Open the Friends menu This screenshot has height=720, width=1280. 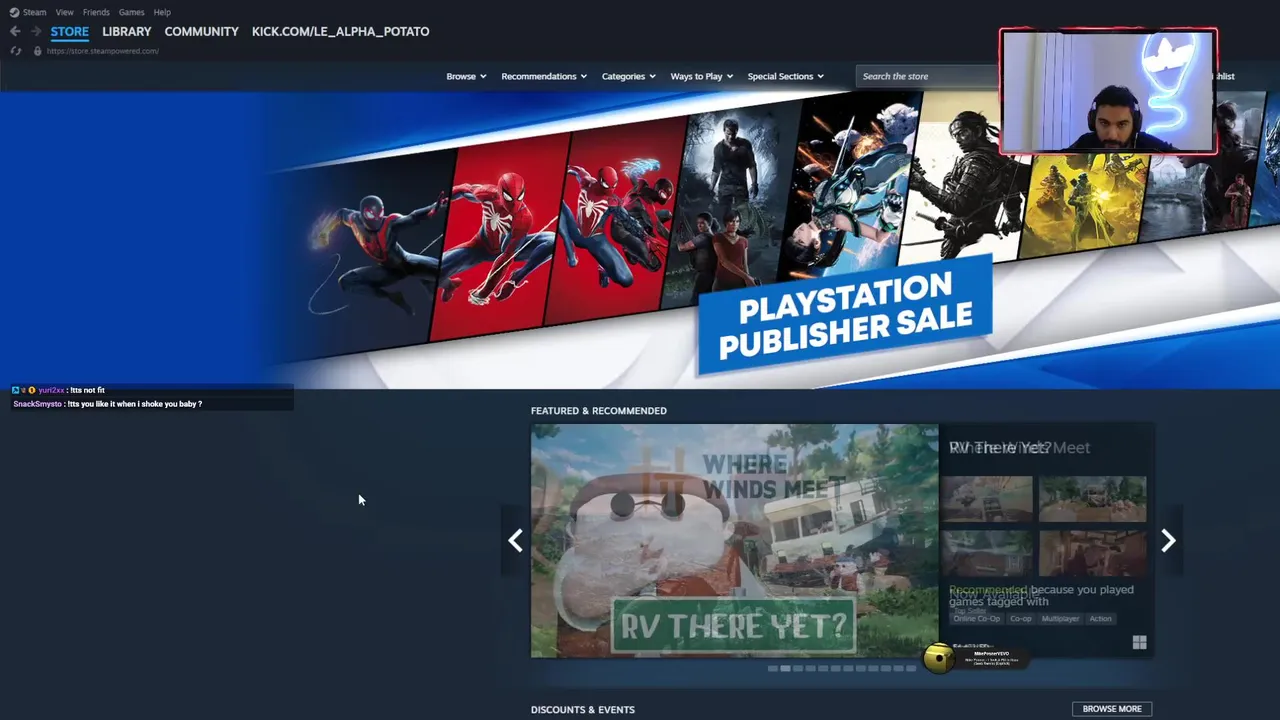coord(96,12)
